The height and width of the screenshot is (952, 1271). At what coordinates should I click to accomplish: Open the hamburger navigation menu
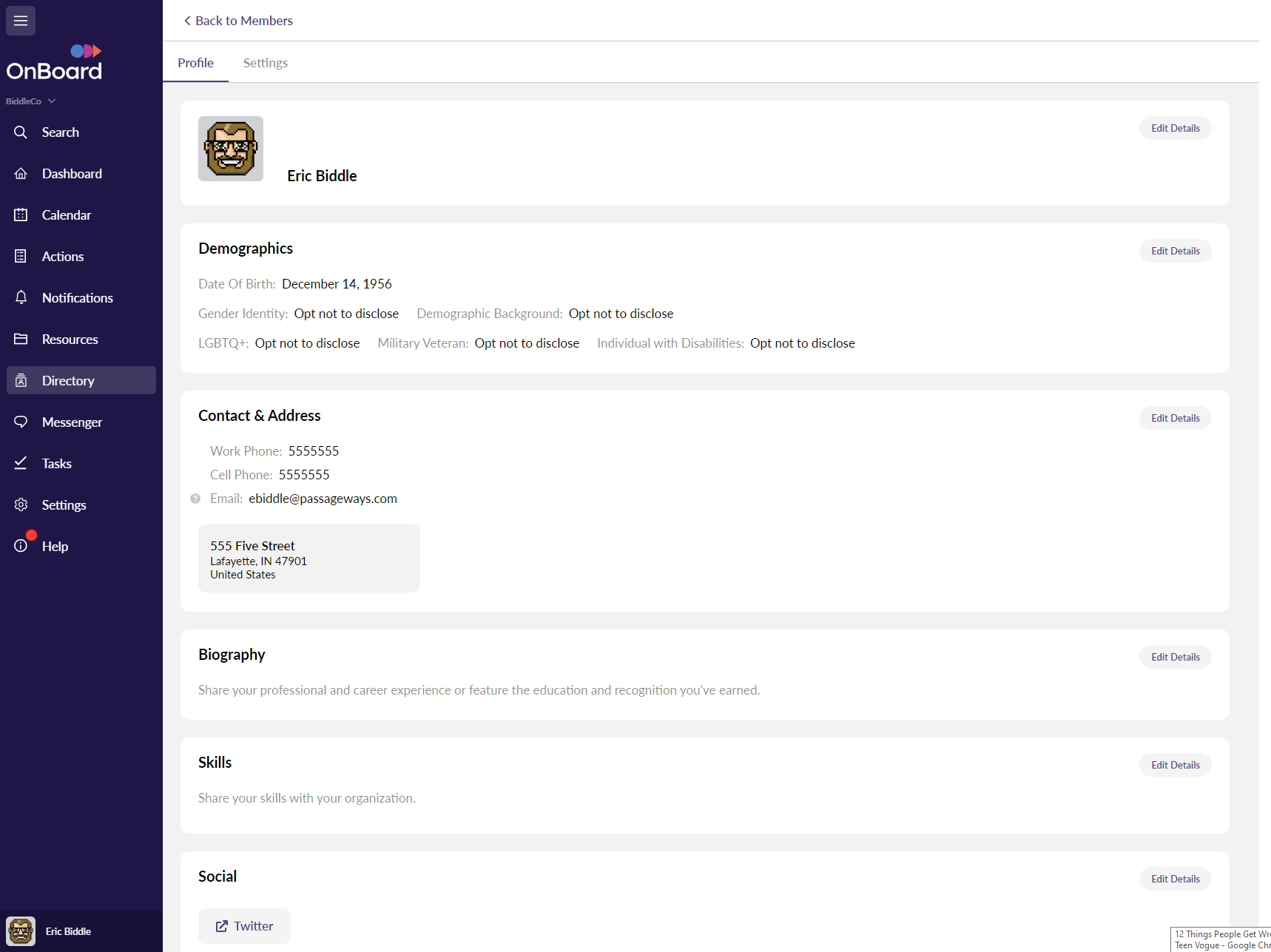(x=20, y=20)
